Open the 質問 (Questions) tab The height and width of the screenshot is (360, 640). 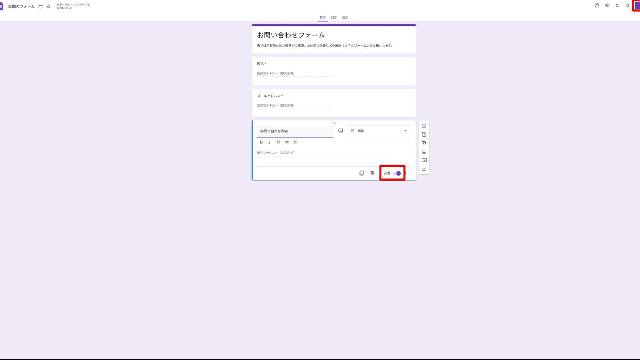pos(322,18)
